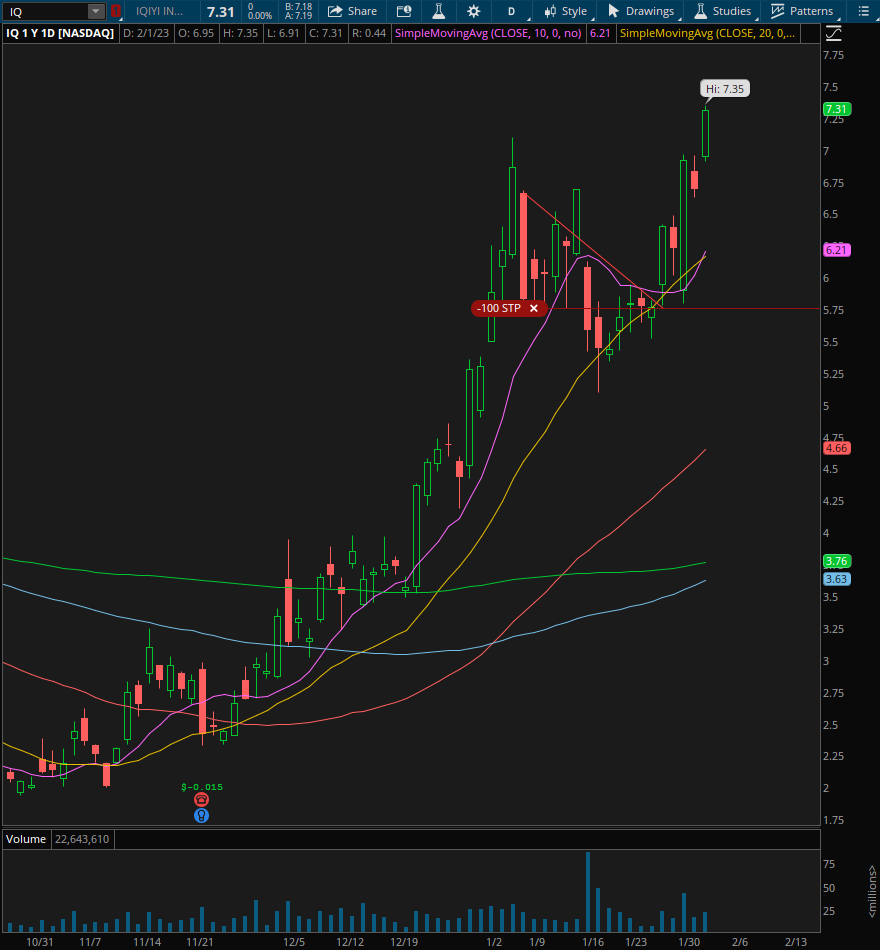
Task: Open the Drawings menu
Action: 641,11
